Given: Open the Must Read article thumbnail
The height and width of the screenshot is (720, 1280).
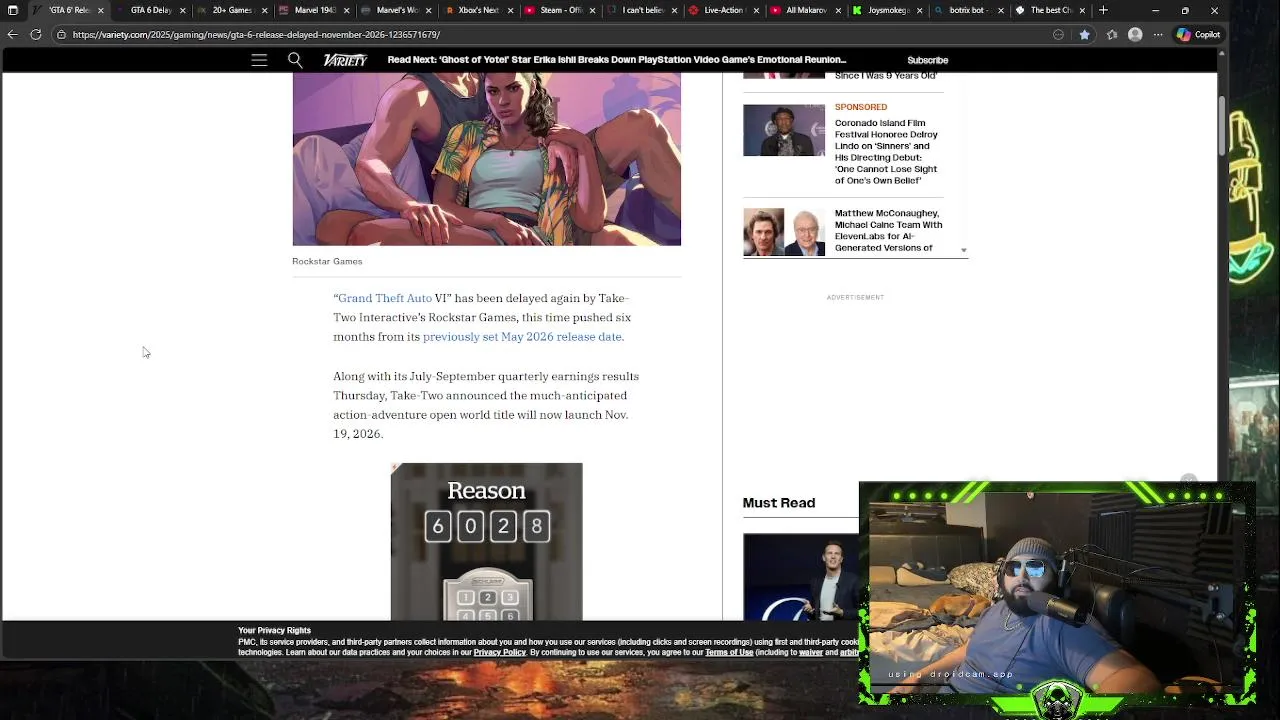Looking at the screenshot, I should (x=800, y=577).
